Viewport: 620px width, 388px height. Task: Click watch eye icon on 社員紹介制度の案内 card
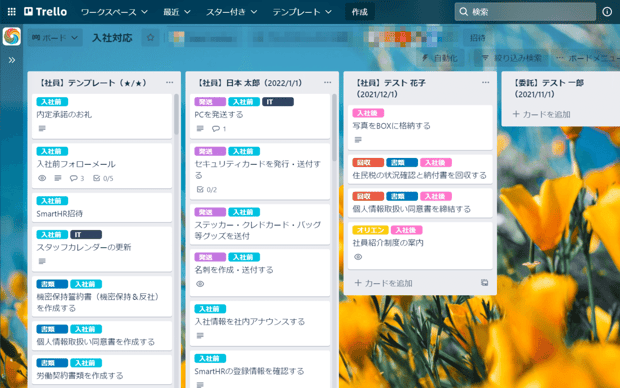tap(358, 257)
